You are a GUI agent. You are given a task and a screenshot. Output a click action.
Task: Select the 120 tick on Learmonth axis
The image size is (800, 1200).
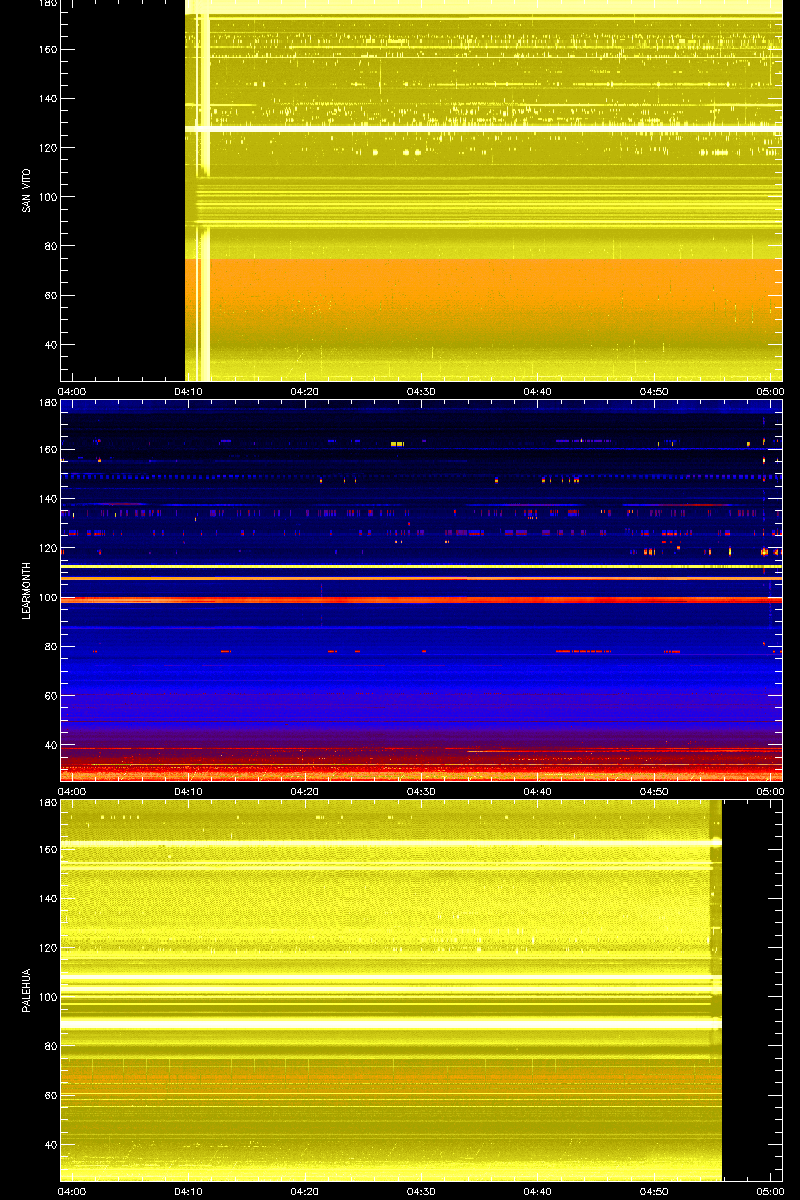point(47,548)
